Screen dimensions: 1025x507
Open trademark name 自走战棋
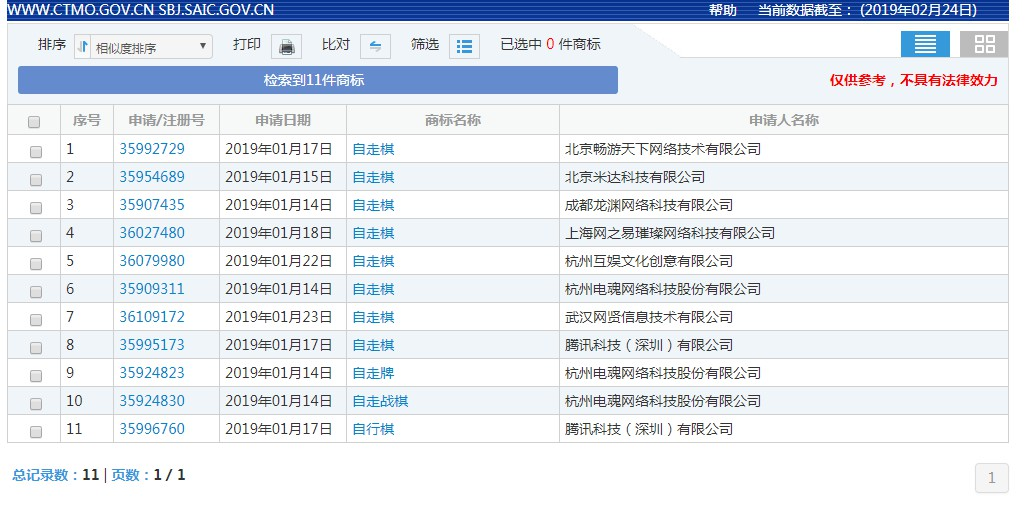380,401
